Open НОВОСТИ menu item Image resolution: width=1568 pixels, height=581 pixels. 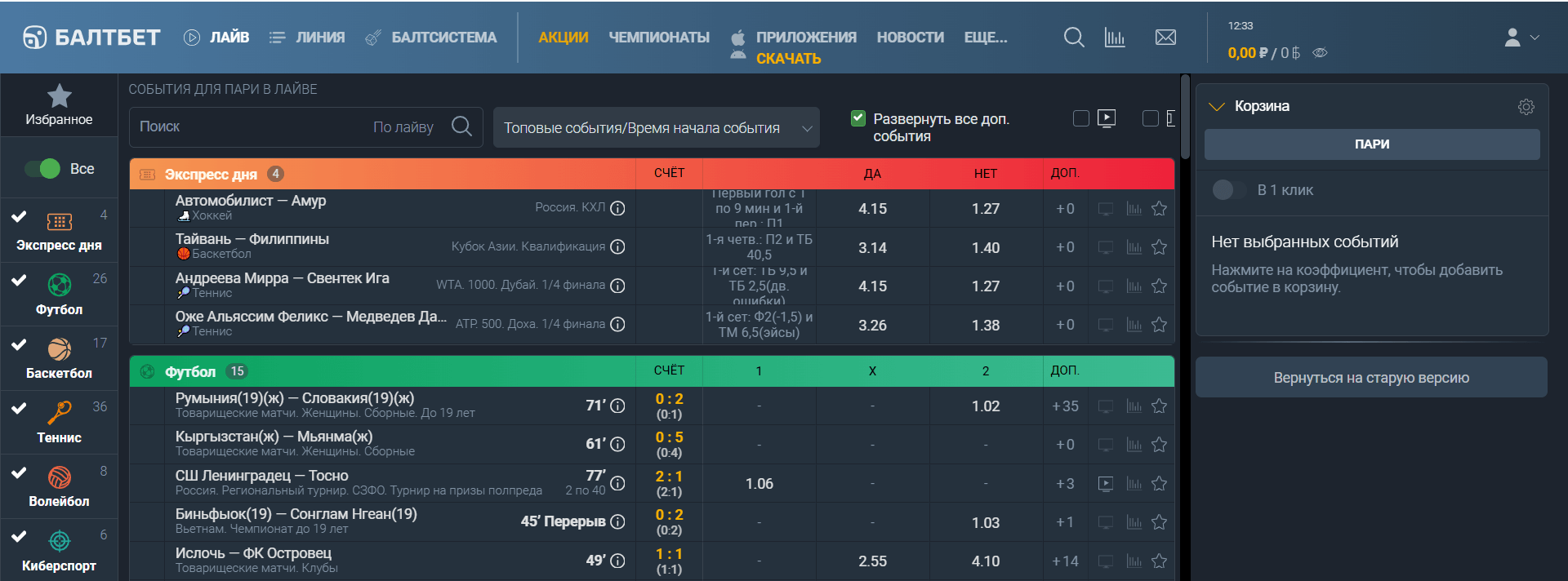pos(911,38)
